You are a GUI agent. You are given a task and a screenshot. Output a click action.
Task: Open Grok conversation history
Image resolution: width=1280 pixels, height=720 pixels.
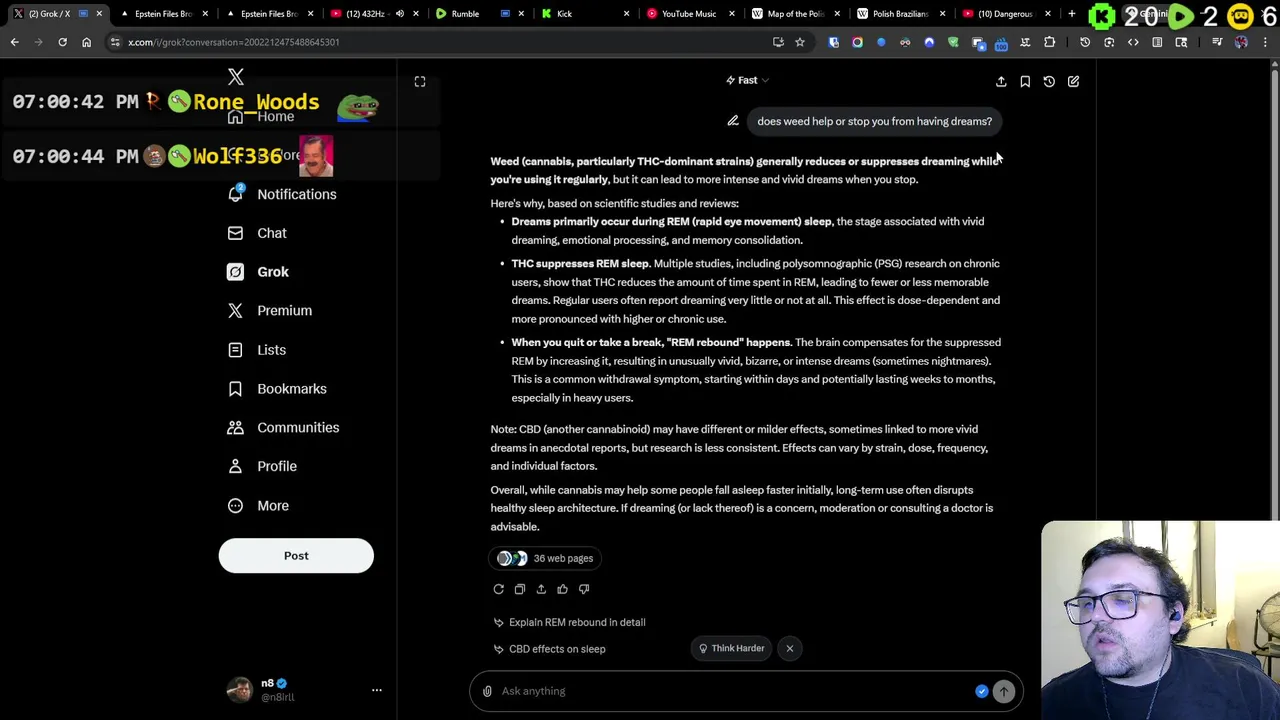coord(1049,81)
